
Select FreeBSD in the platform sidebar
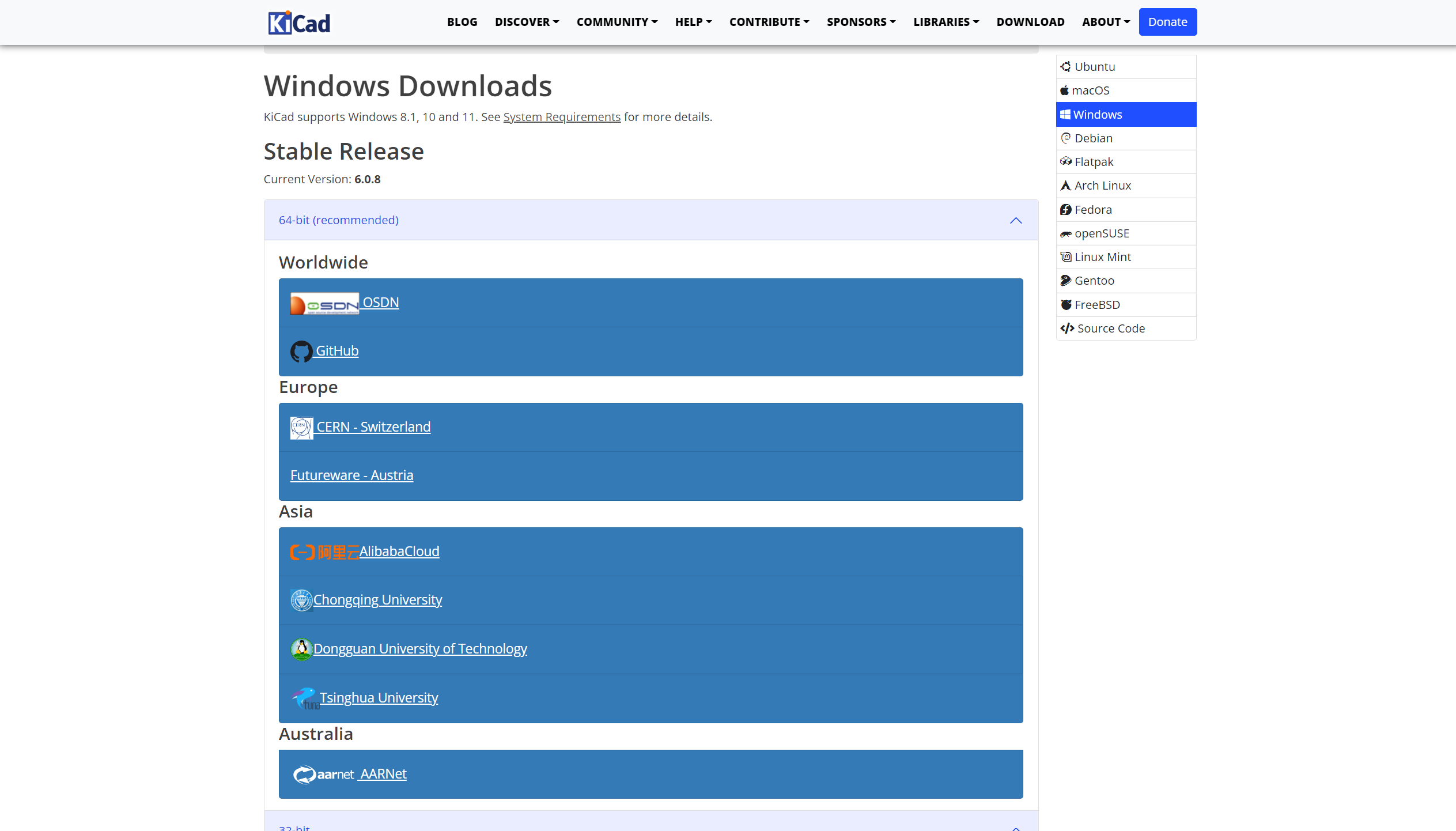(1126, 305)
